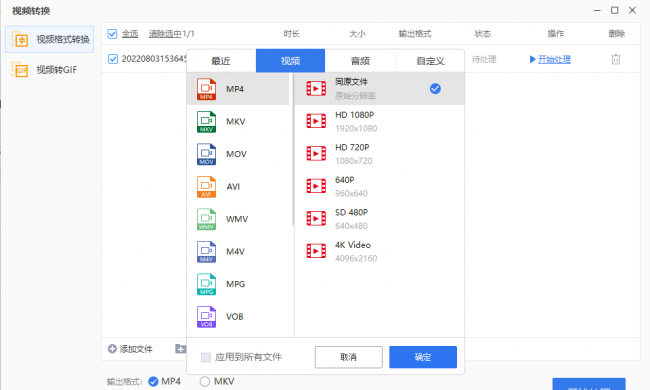The height and width of the screenshot is (390, 650).
Task: Open the 视频转GIF sidebar section
Action: (x=49, y=70)
